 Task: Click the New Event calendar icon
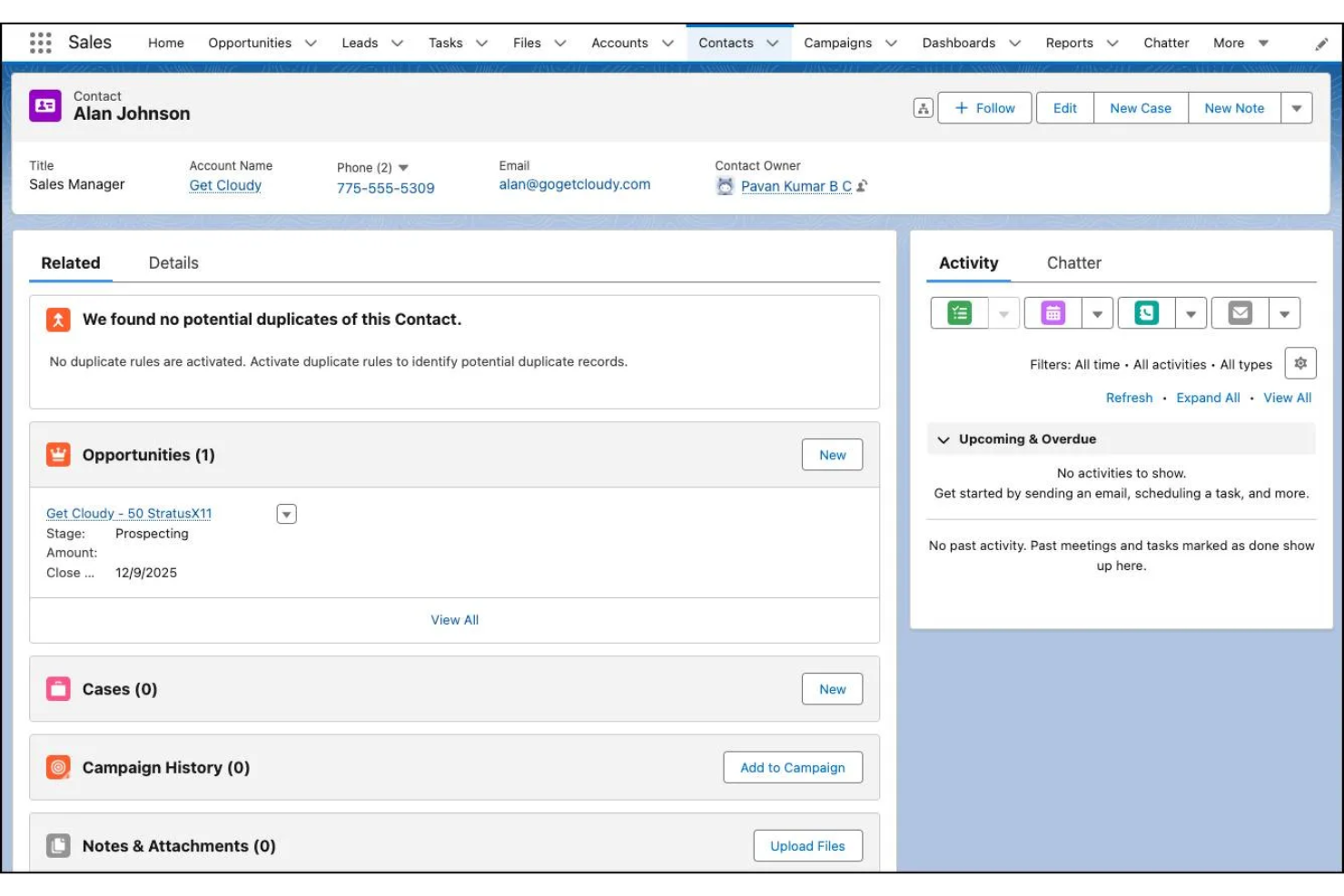pyautogui.click(x=1052, y=313)
